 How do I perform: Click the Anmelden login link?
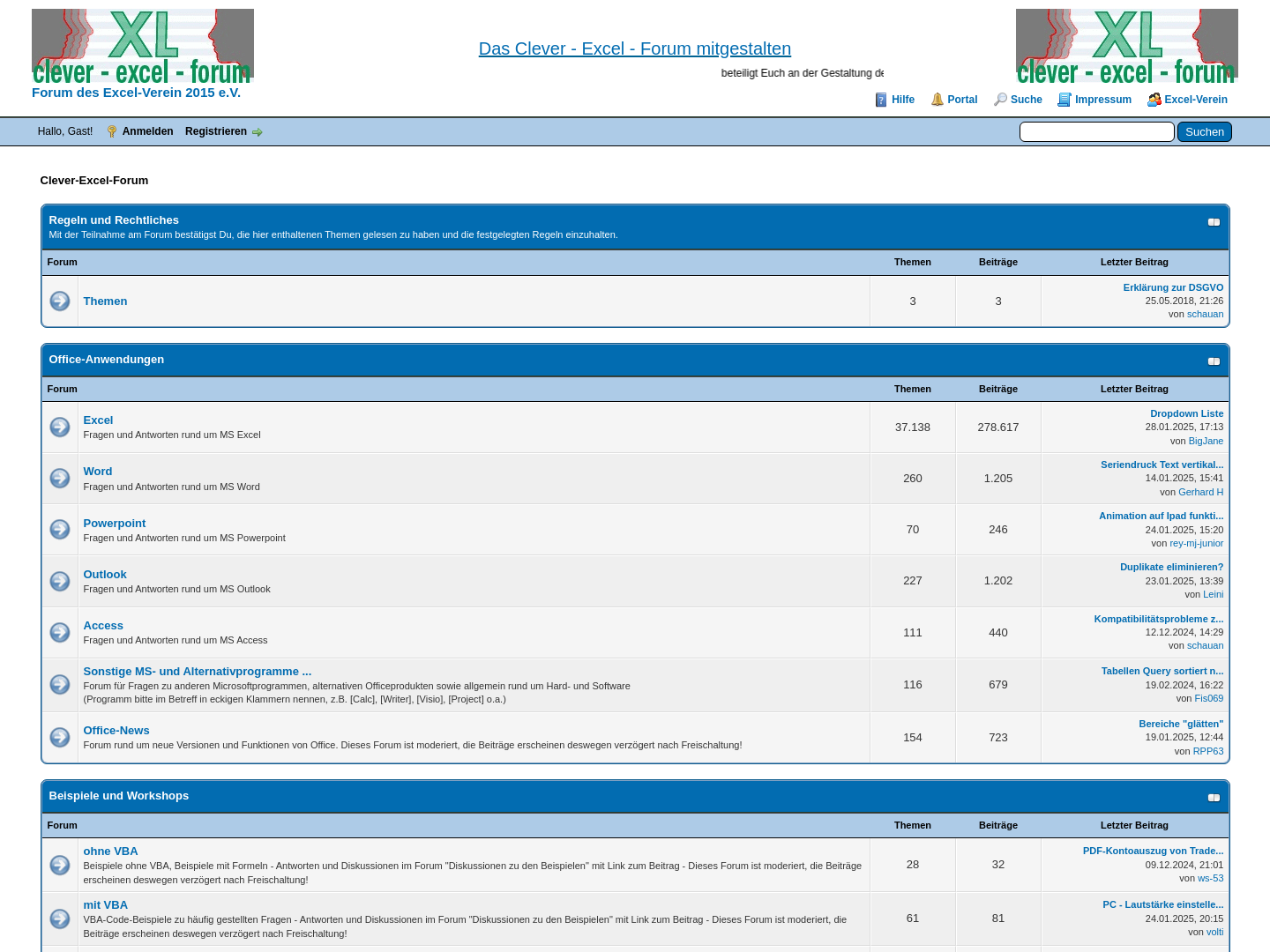(147, 131)
